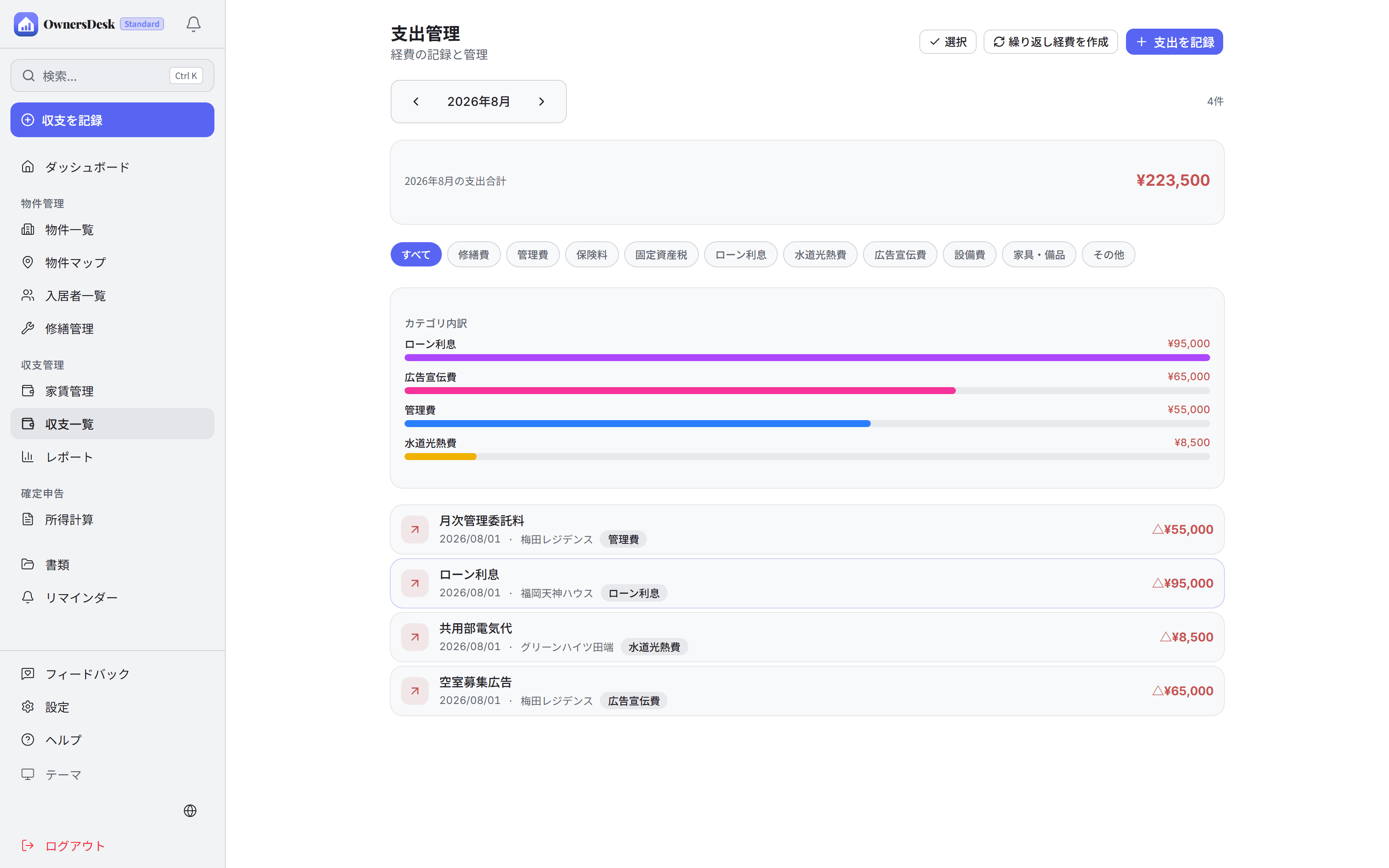Select 収支一覧 in sidebar
Screen dimensions: 1389x868
pyautogui.click(x=112, y=424)
